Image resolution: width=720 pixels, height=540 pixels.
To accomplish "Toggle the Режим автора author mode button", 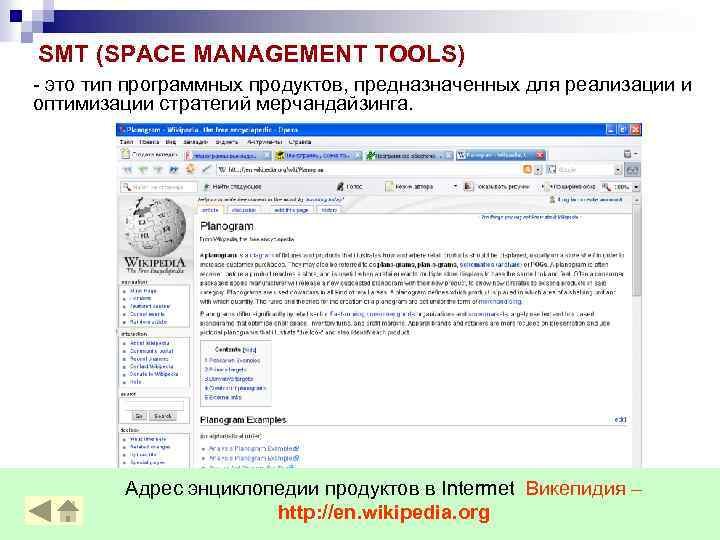I will click(409, 187).
